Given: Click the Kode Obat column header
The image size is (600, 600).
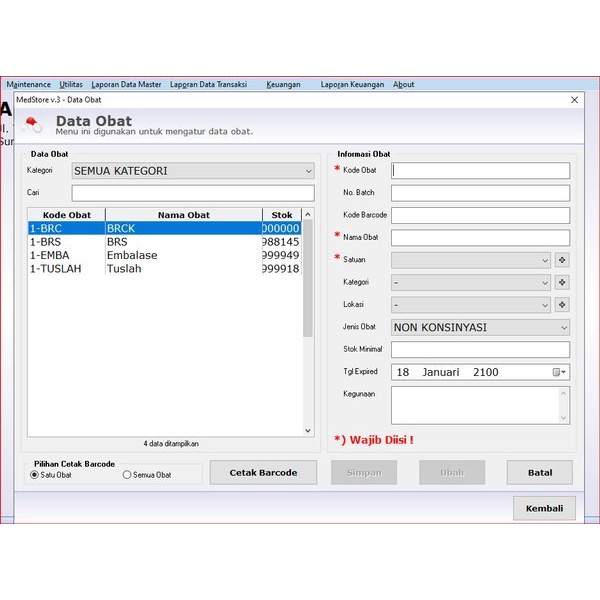Looking at the screenshot, I should (x=67, y=215).
